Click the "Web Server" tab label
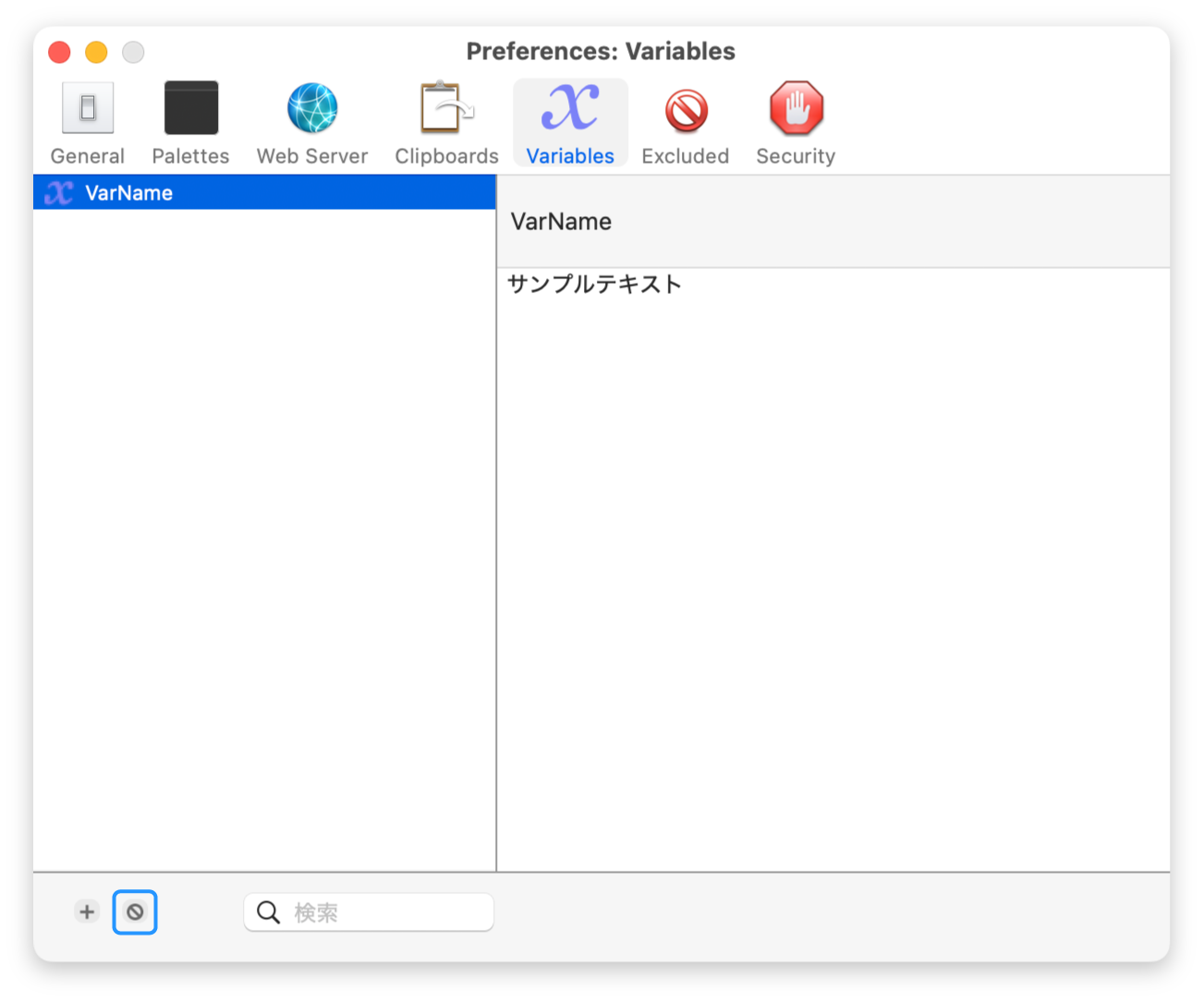 (312, 156)
